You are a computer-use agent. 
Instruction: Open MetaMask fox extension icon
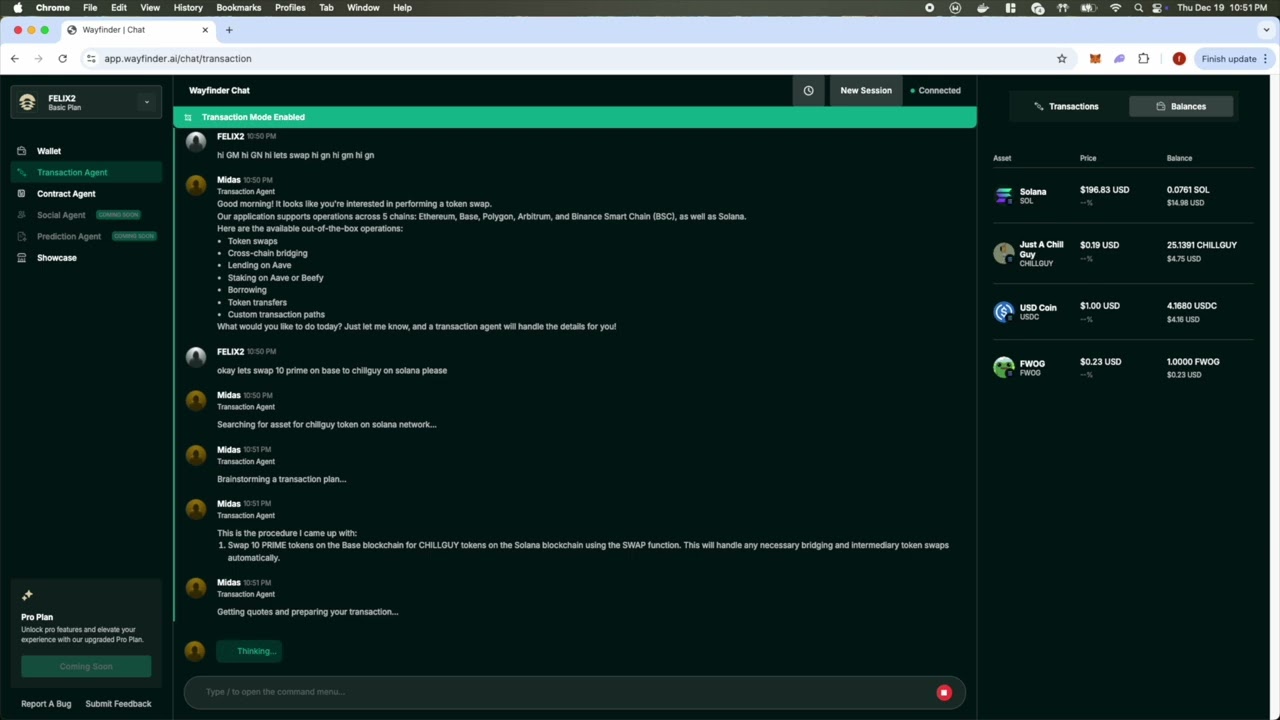click(x=1095, y=59)
